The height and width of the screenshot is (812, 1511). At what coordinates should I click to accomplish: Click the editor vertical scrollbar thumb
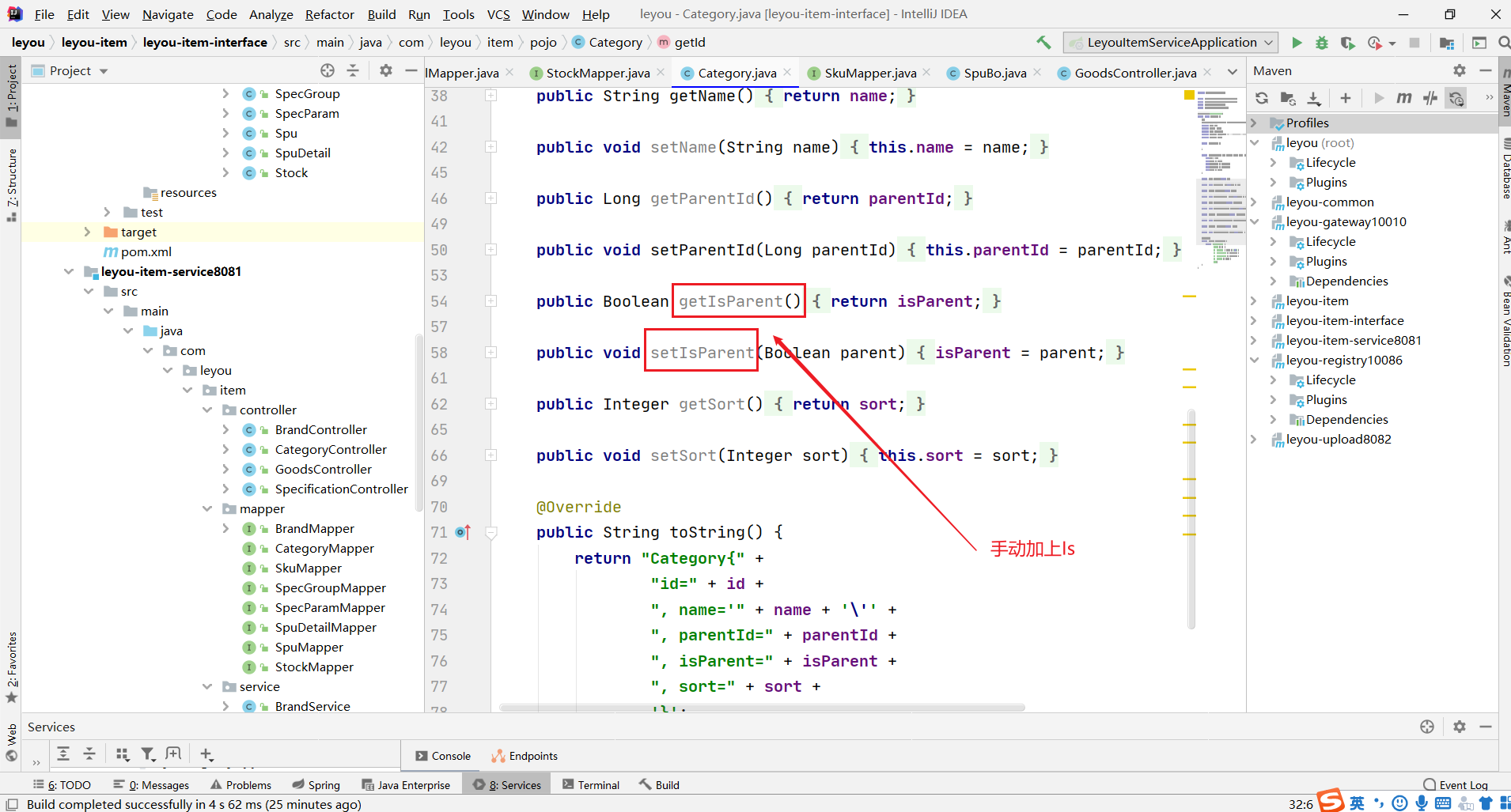coord(1191,519)
